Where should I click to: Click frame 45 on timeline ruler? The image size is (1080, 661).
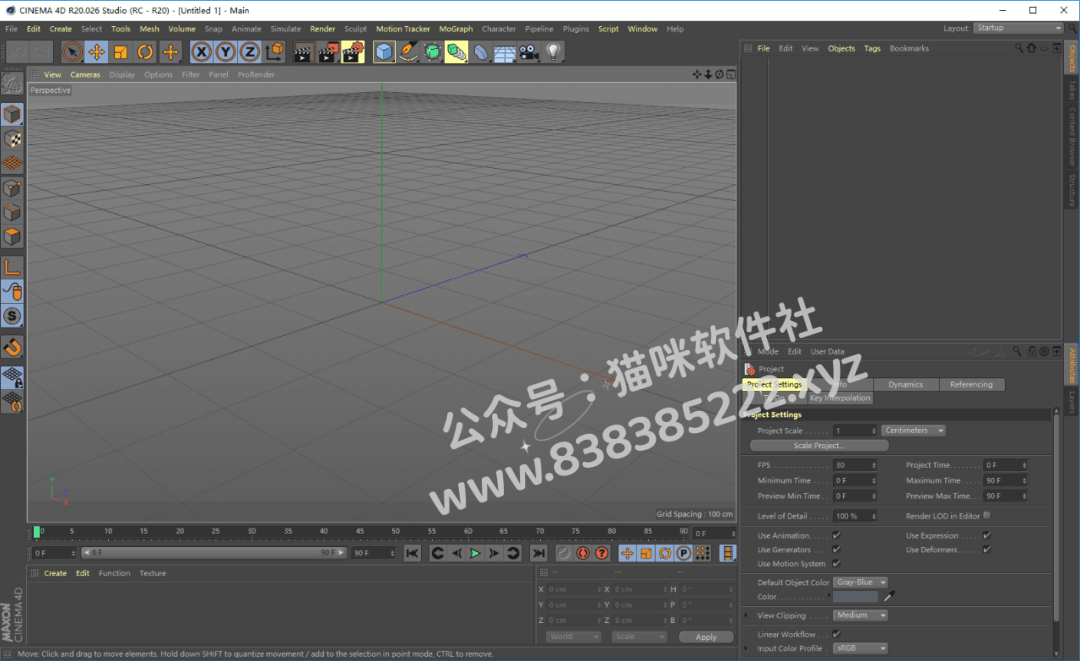[360, 532]
